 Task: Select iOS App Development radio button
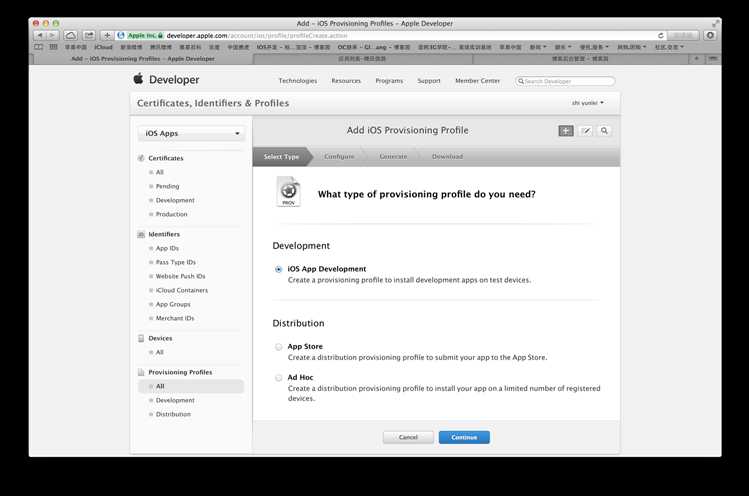click(x=278, y=270)
